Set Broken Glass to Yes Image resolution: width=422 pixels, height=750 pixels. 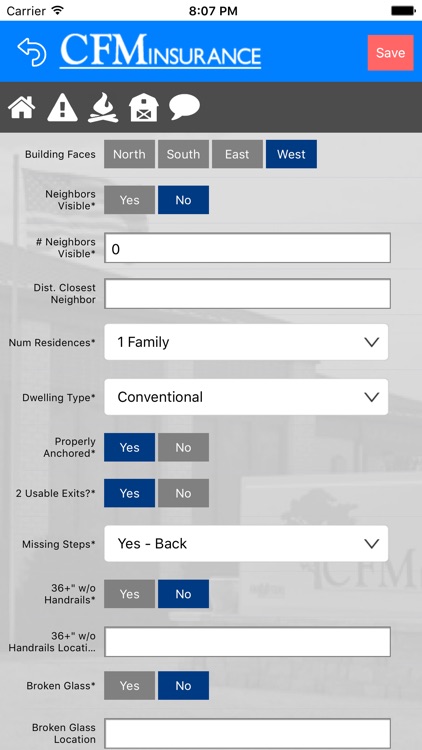(x=129, y=685)
